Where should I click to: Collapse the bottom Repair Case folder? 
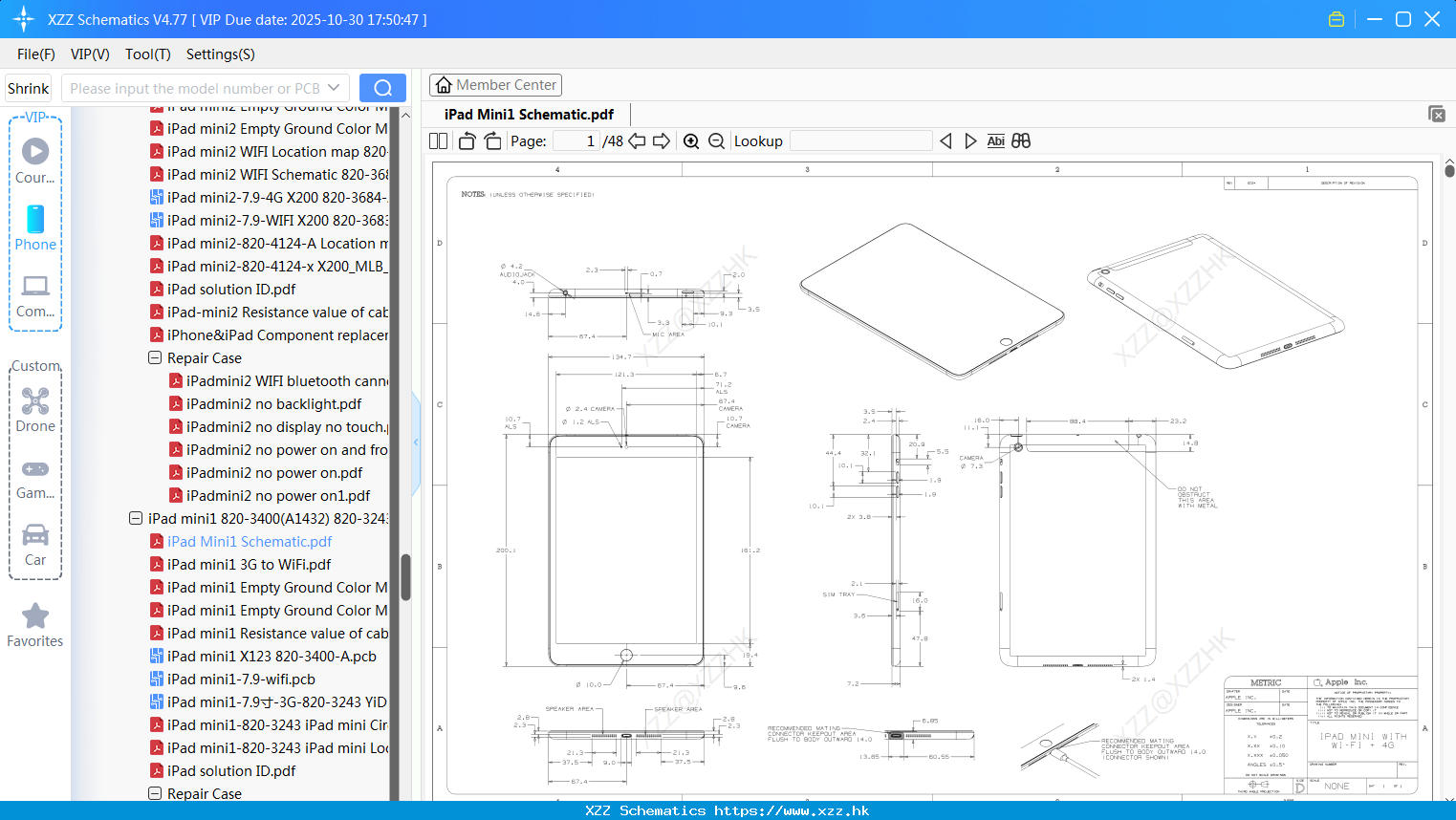155,793
